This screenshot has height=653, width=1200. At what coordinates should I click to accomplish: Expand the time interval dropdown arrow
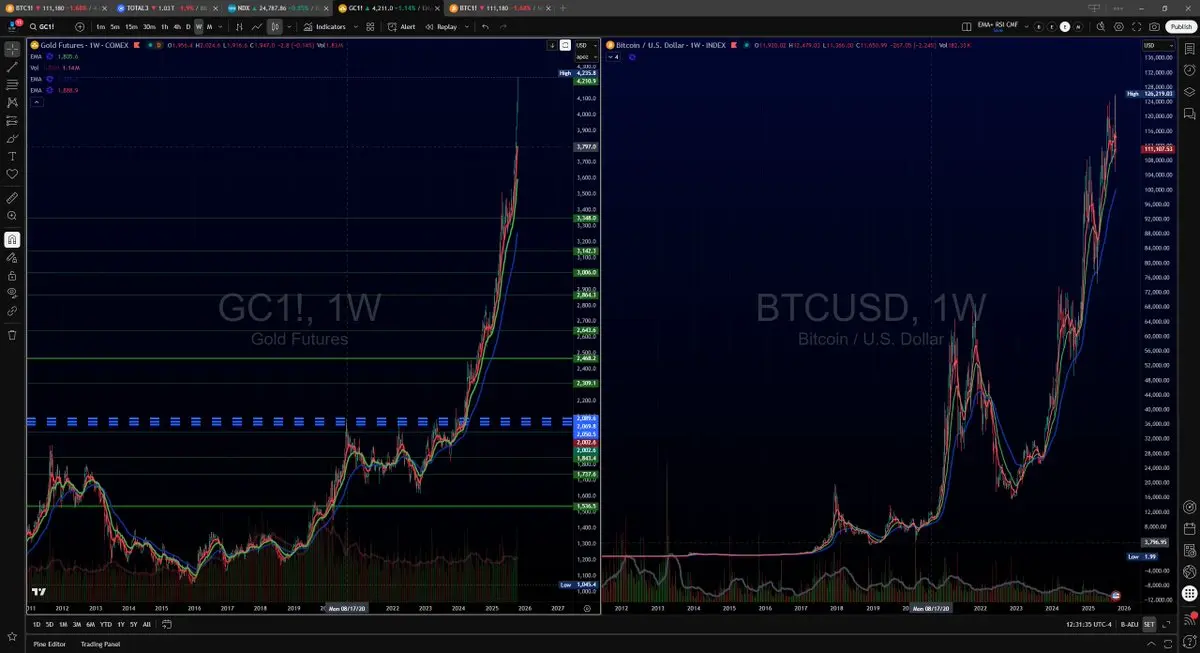click(221, 26)
